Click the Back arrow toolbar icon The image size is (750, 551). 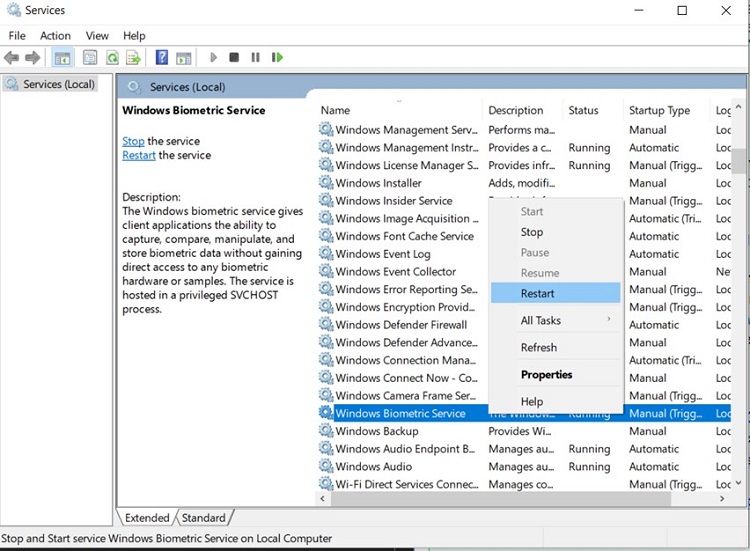click(x=12, y=58)
